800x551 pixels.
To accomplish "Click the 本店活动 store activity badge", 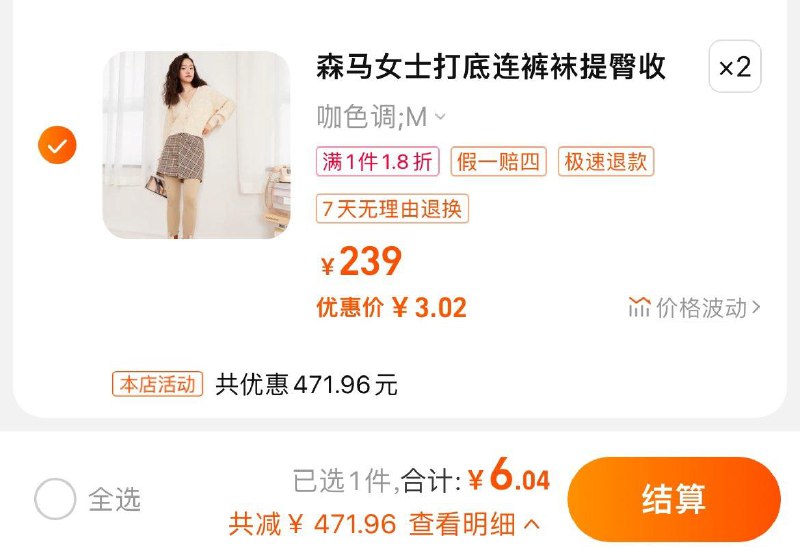I will click(x=158, y=384).
